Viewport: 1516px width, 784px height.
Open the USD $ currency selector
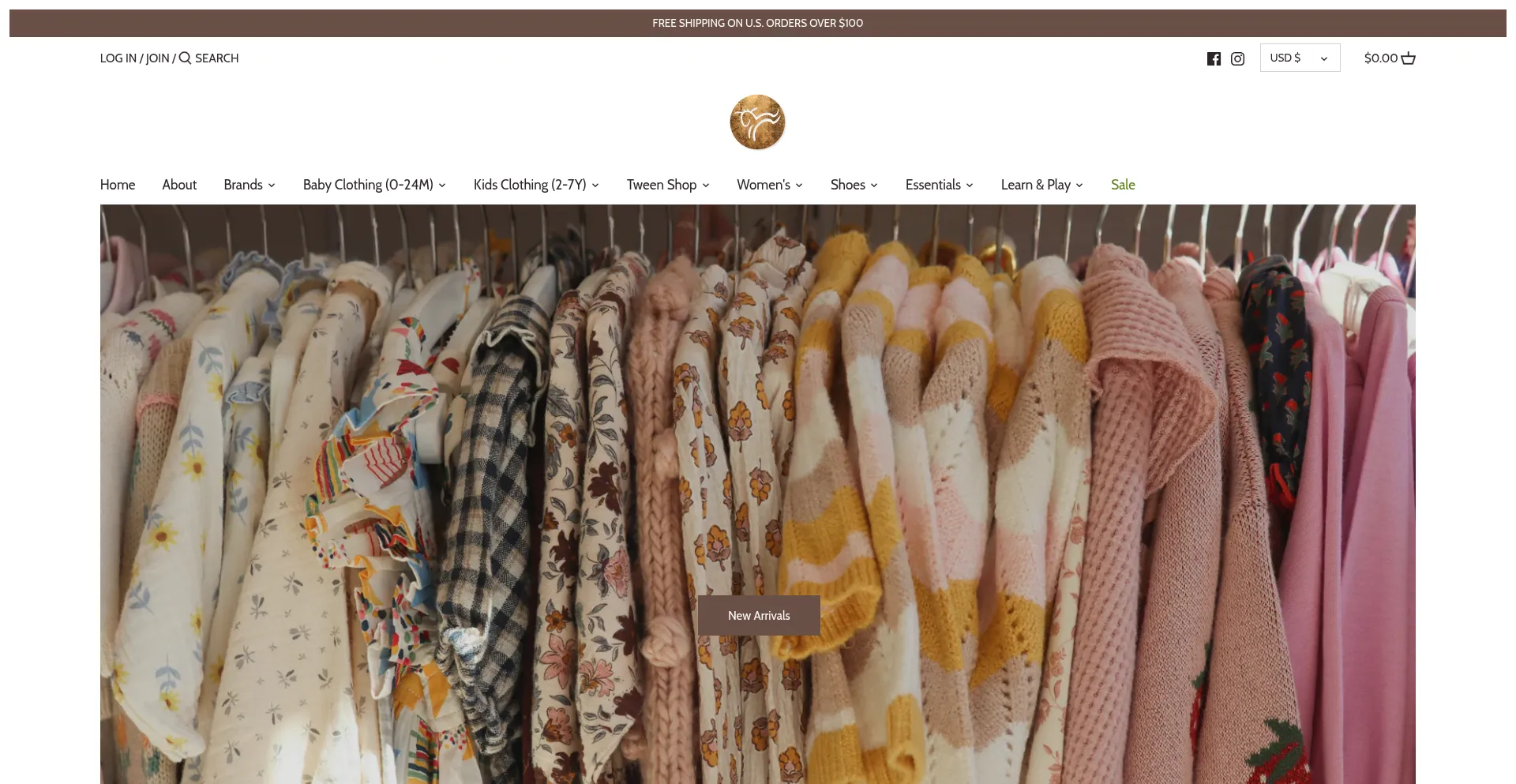[1300, 58]
